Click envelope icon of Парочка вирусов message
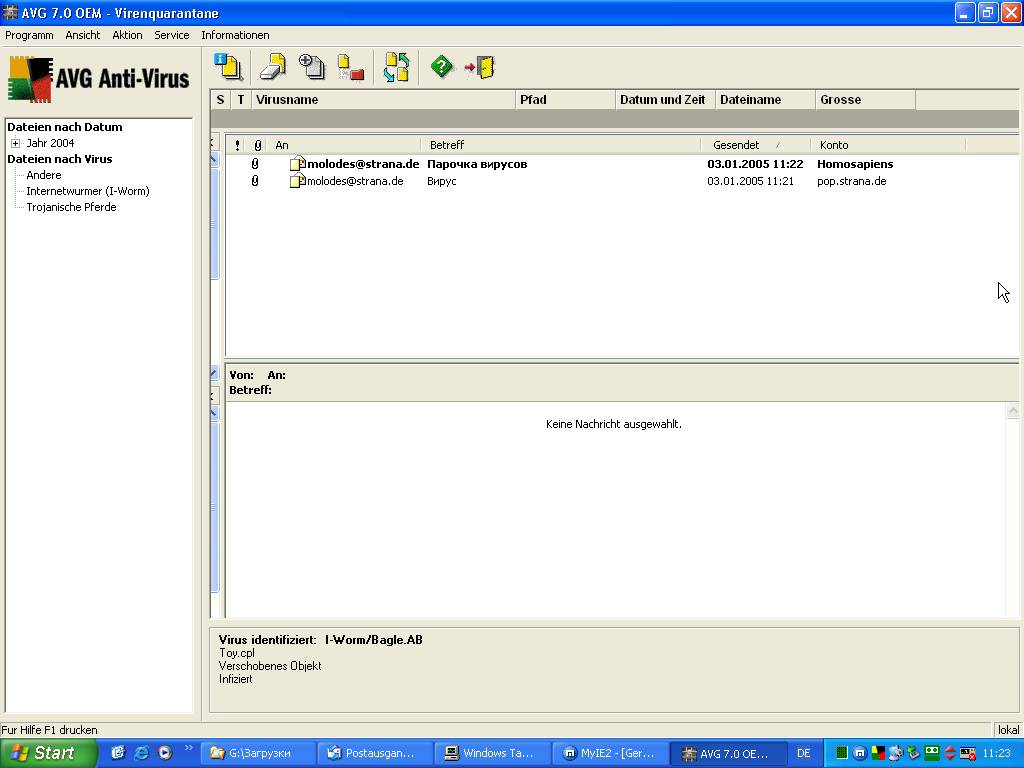Image resolution: width=1024 pixels, height=768 pixels. (x=298, y=164)
